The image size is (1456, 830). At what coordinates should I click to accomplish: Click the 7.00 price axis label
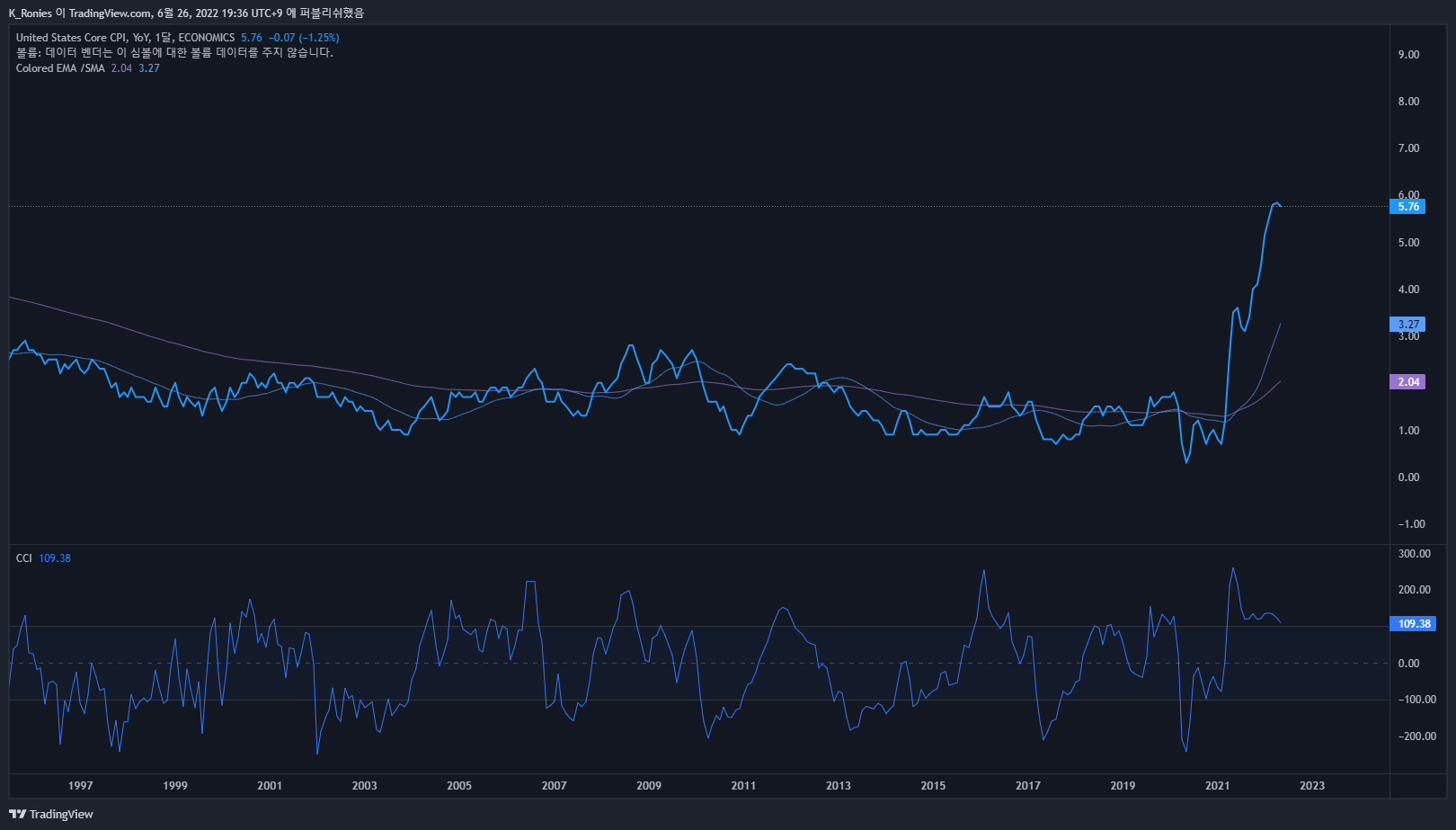pos(1408,148)
